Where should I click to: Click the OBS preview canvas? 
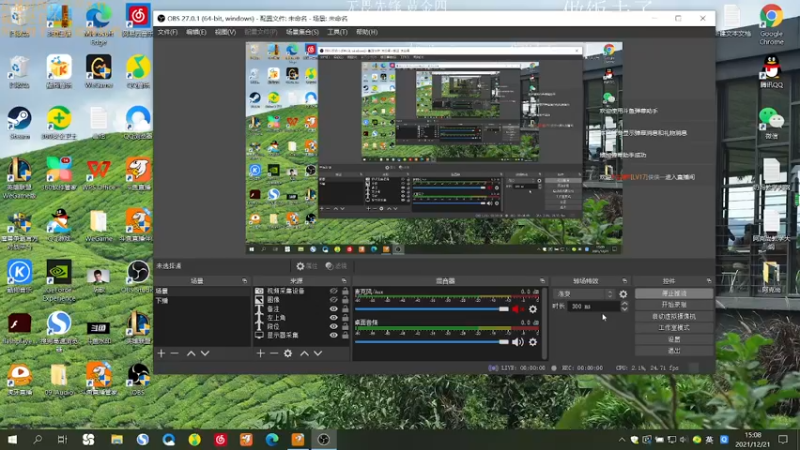434,148
